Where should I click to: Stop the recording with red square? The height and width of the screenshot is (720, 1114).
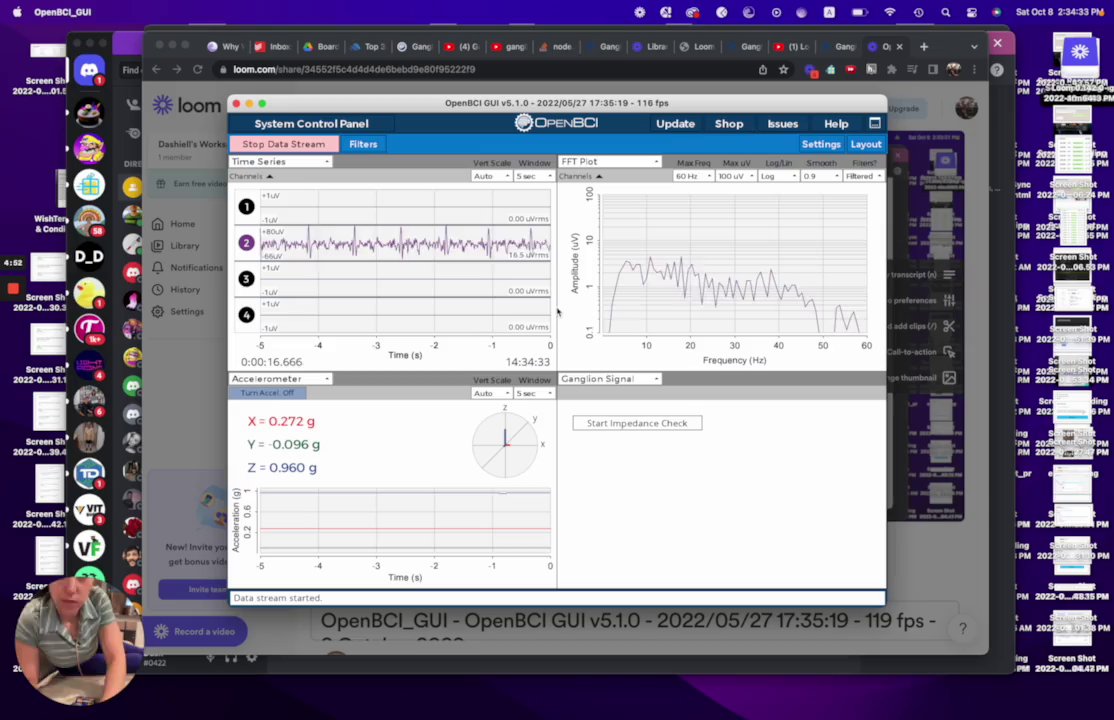13,289
